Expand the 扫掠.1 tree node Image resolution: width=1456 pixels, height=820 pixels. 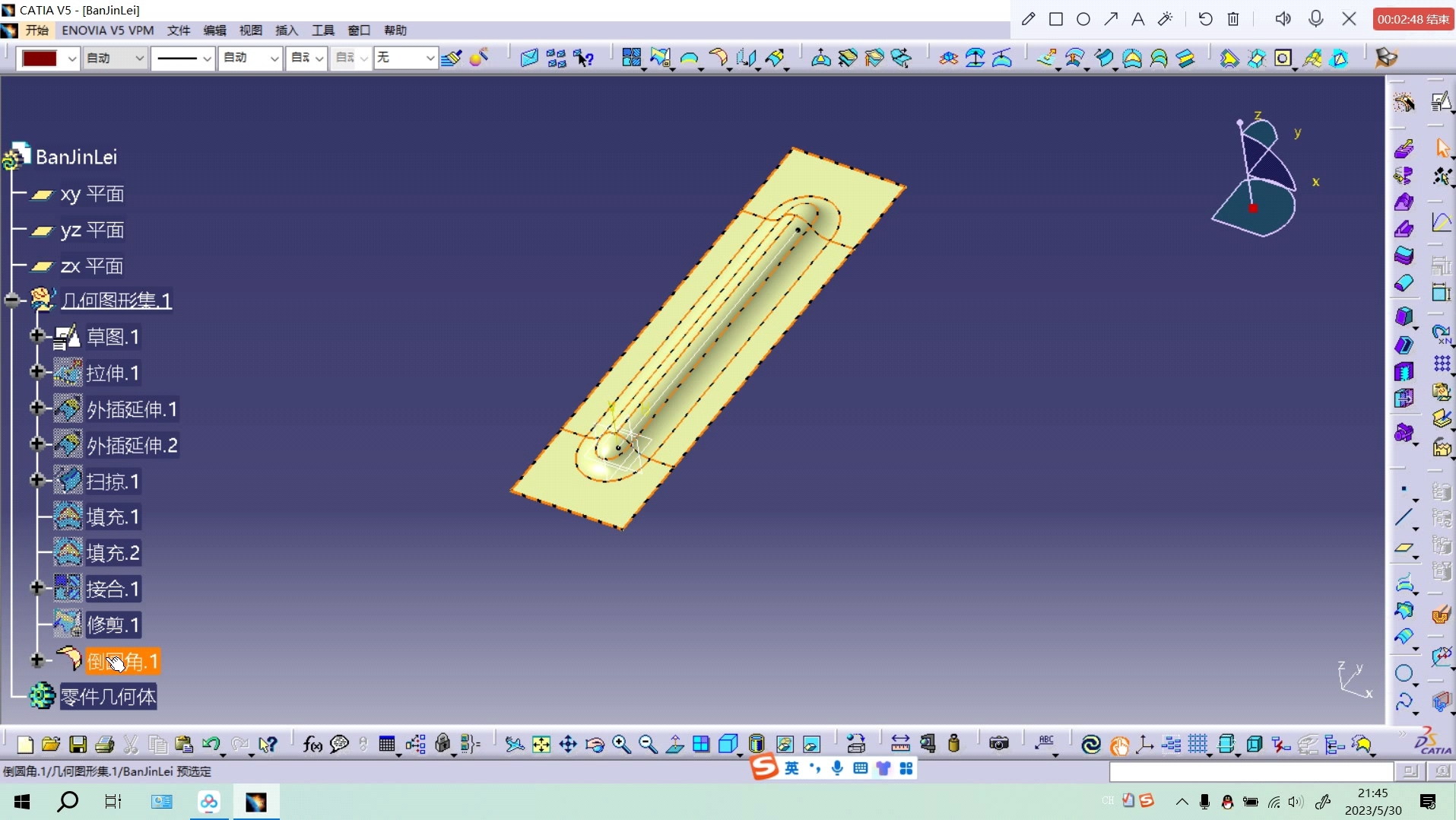[x=36, y=480]
